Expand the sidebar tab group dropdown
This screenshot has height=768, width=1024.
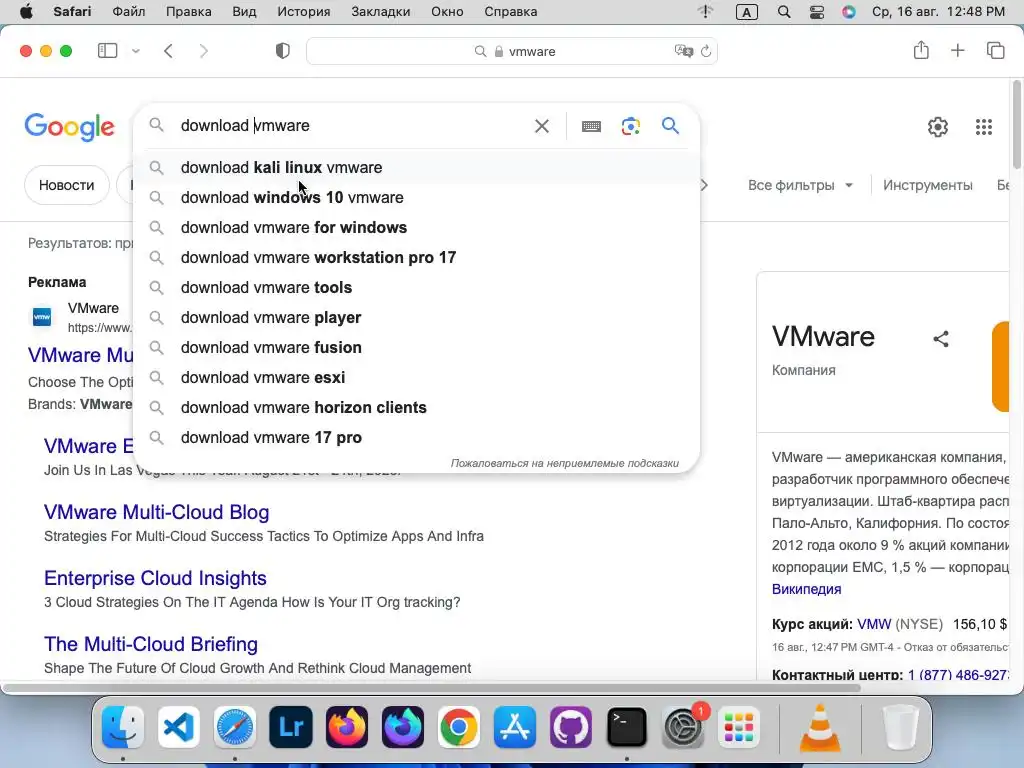click(x=136, y=51)
